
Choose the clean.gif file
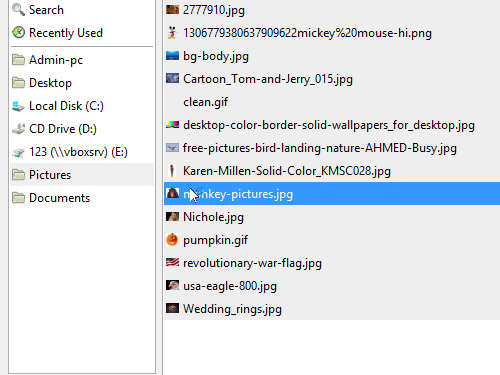332,102
